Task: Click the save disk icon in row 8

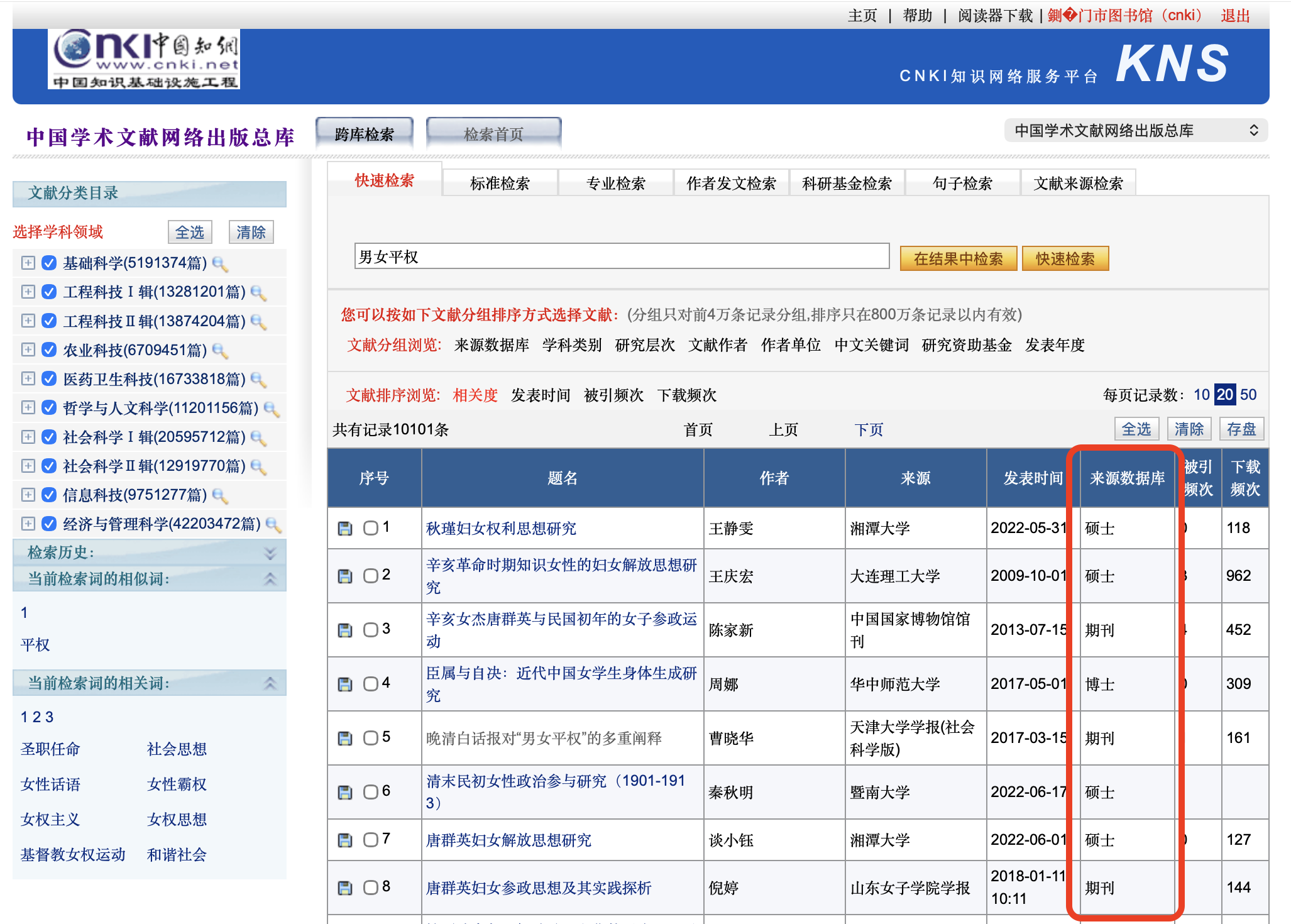Action: tap(345, 888)
